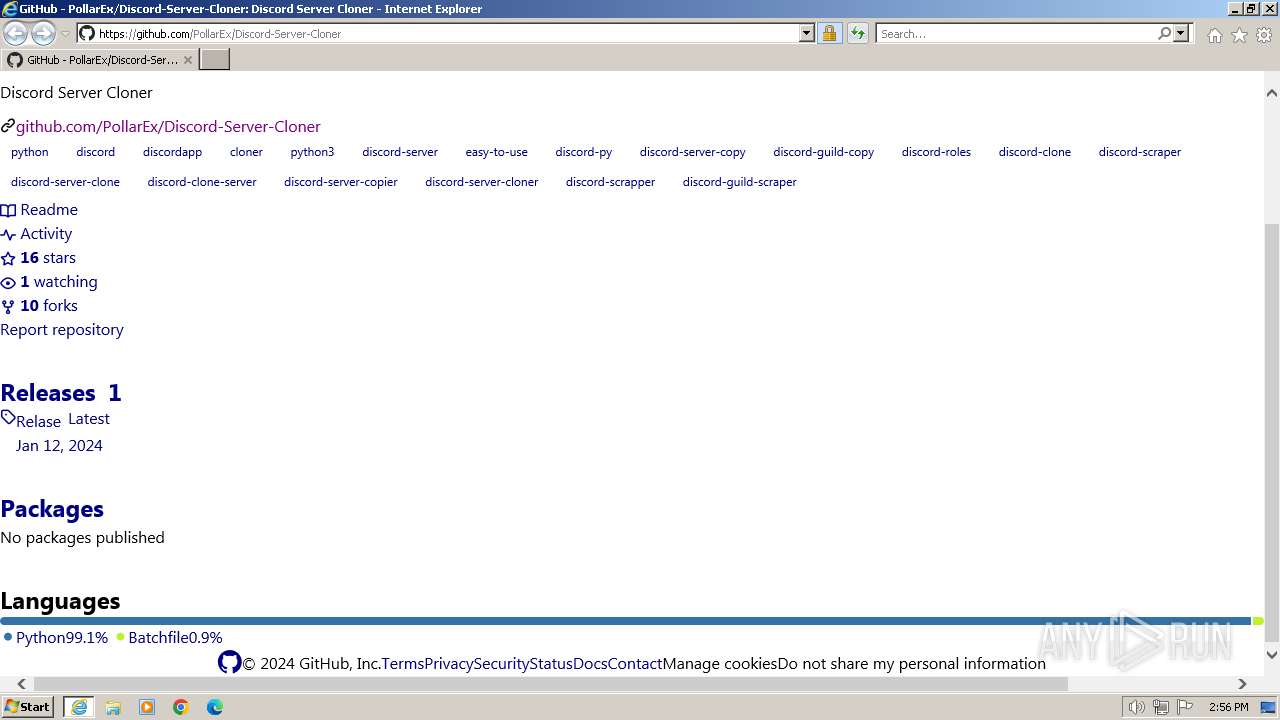Click the search magnifier icon
Image resolution: width=1280 pixels, height=720 pixels.
1164,33
